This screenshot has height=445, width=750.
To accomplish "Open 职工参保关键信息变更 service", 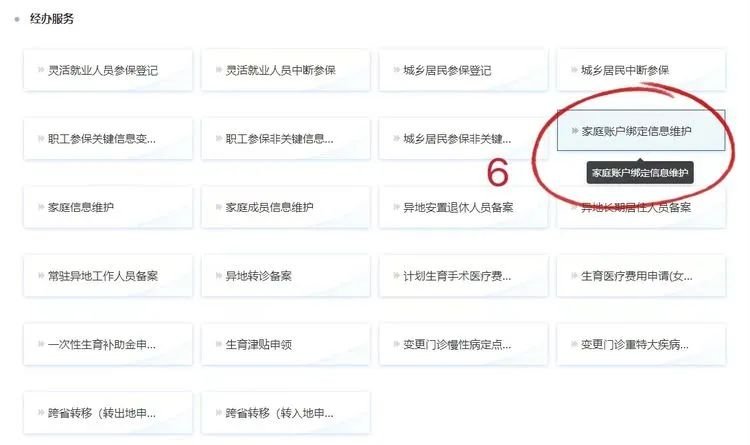I will 108,139.
